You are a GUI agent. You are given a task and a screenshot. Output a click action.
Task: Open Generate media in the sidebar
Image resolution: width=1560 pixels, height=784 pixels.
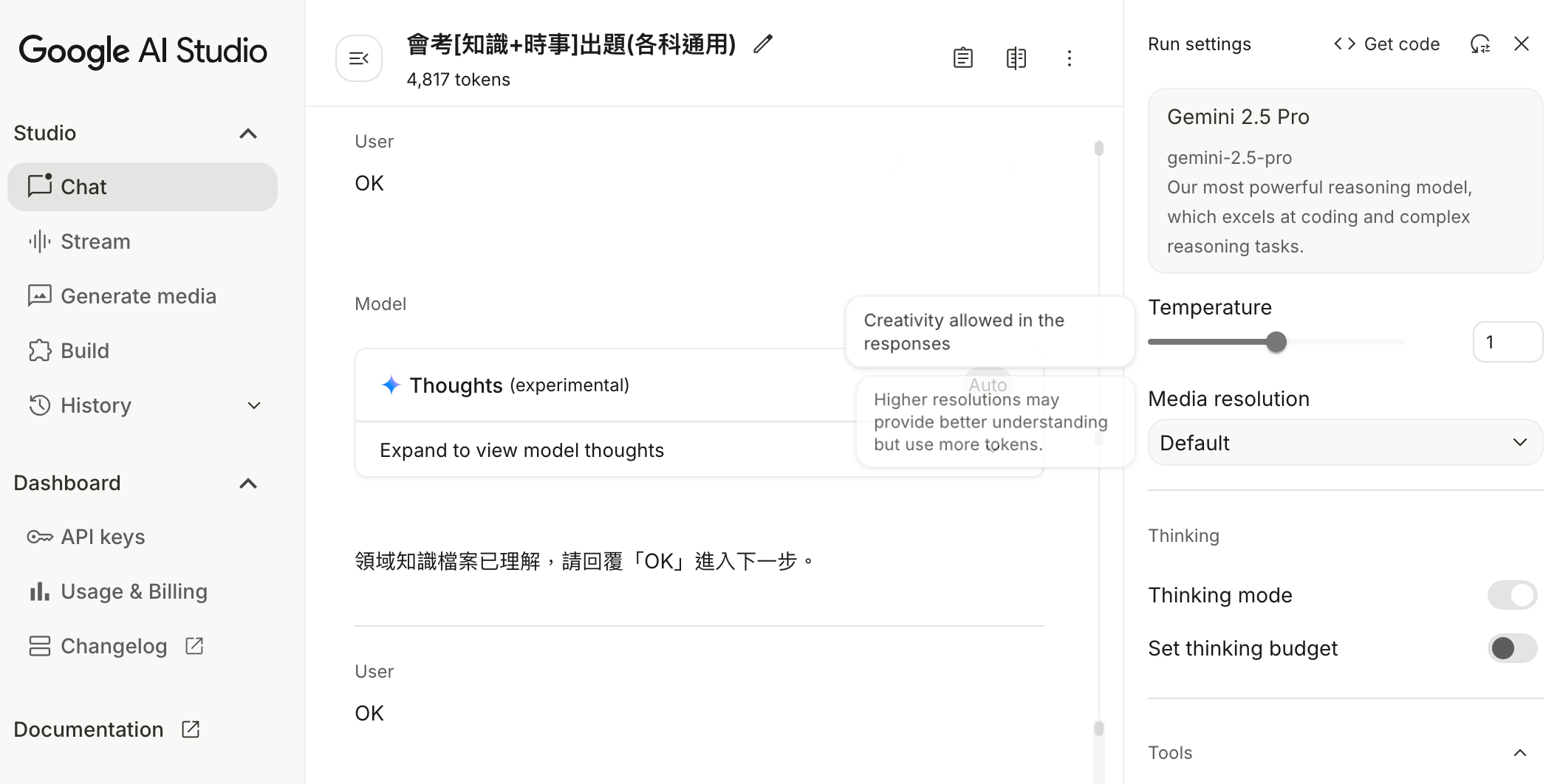(x=143, y=296)
